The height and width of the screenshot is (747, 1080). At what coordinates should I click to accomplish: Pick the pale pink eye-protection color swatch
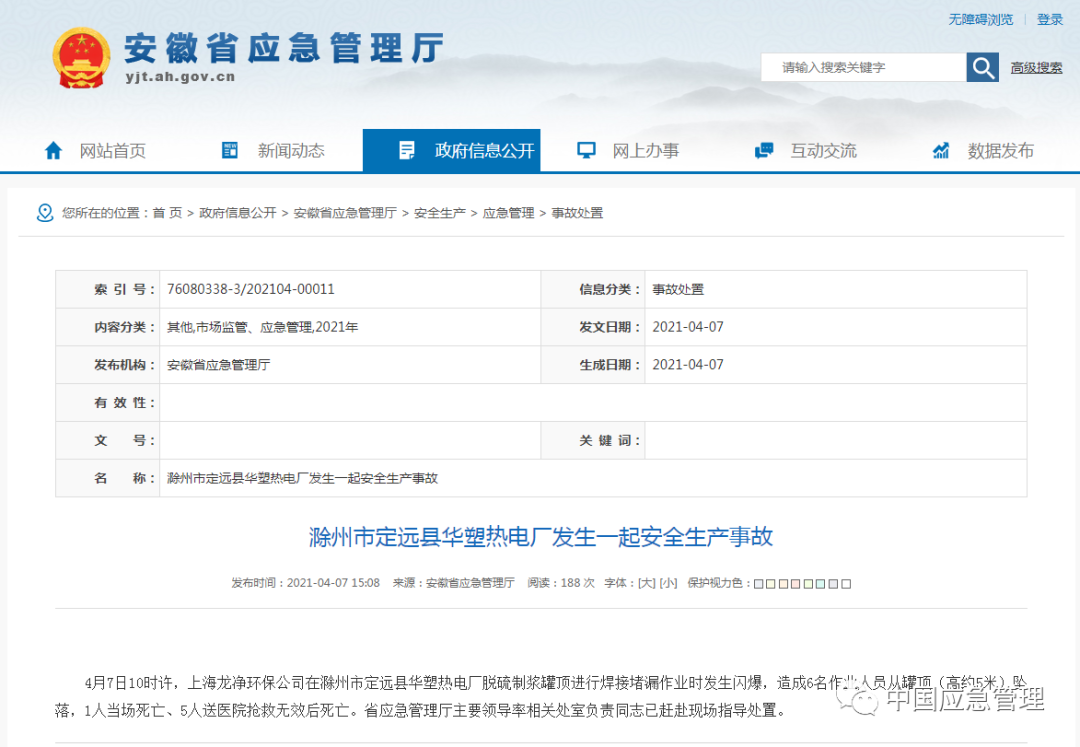point(796,584)
